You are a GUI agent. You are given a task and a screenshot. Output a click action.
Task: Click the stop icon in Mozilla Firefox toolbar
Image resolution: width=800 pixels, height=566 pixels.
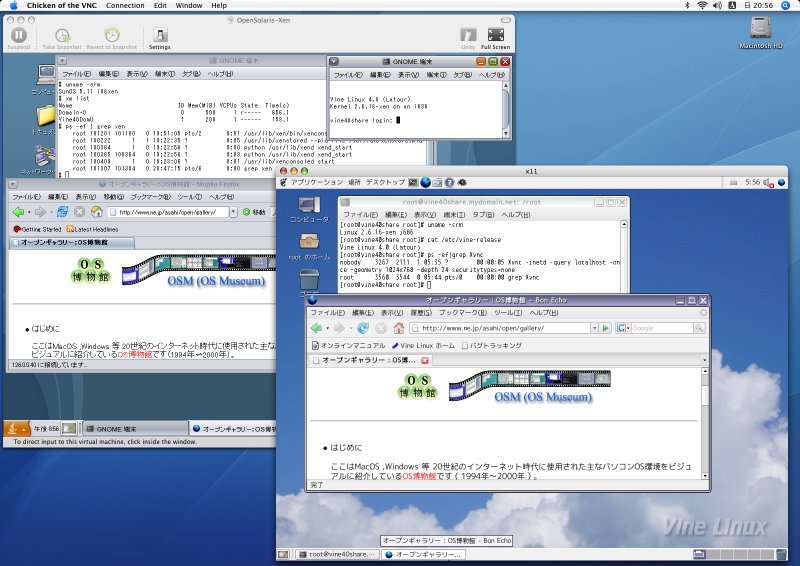(80, 212)
